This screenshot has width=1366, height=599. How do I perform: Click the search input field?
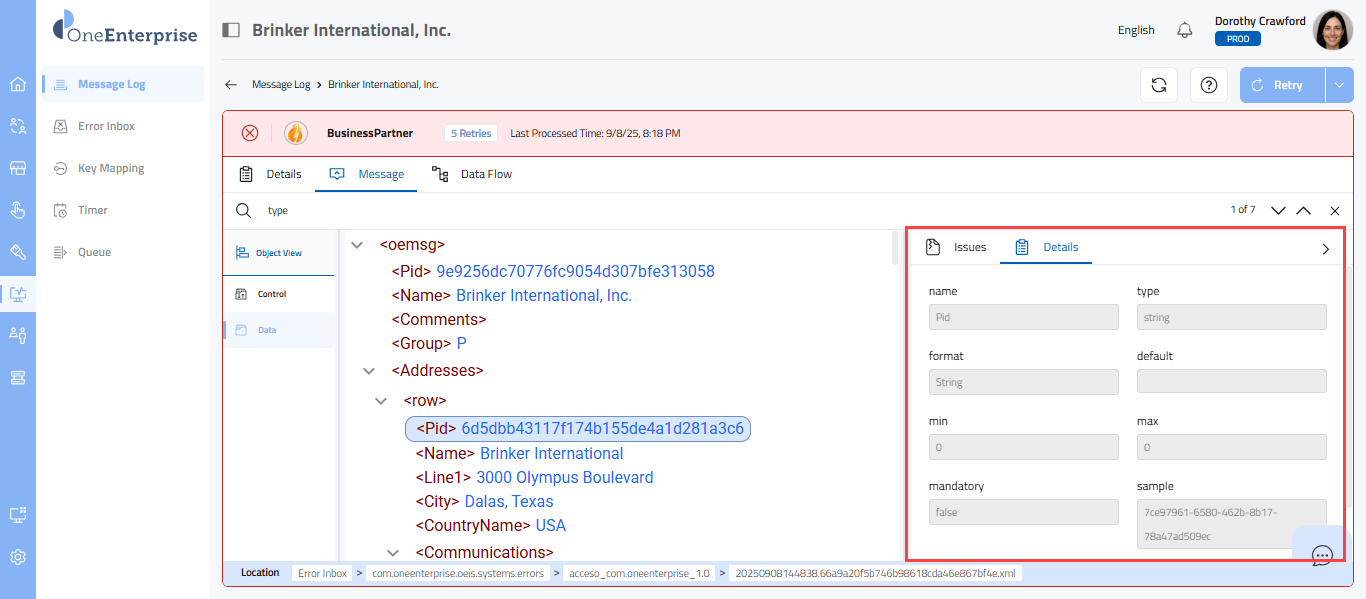point(700,211)
